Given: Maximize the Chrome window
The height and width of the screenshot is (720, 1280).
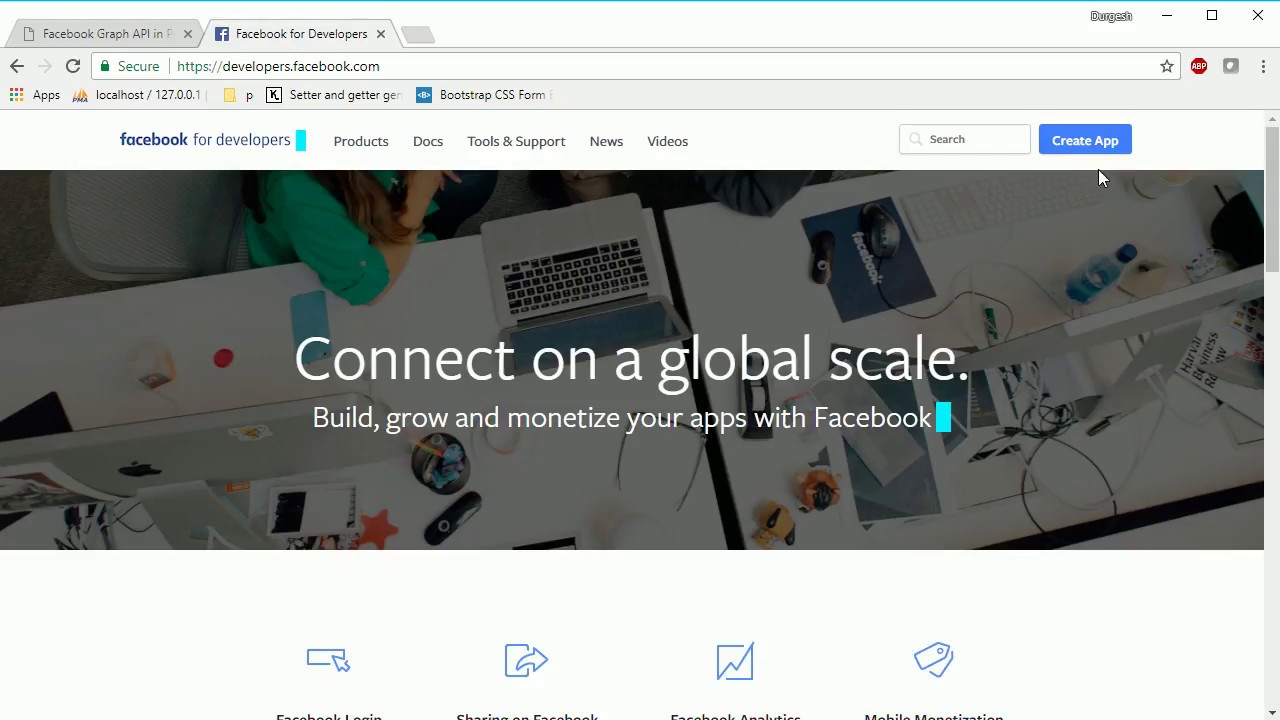Looking at the screenshot, I should click(1212, 15).
